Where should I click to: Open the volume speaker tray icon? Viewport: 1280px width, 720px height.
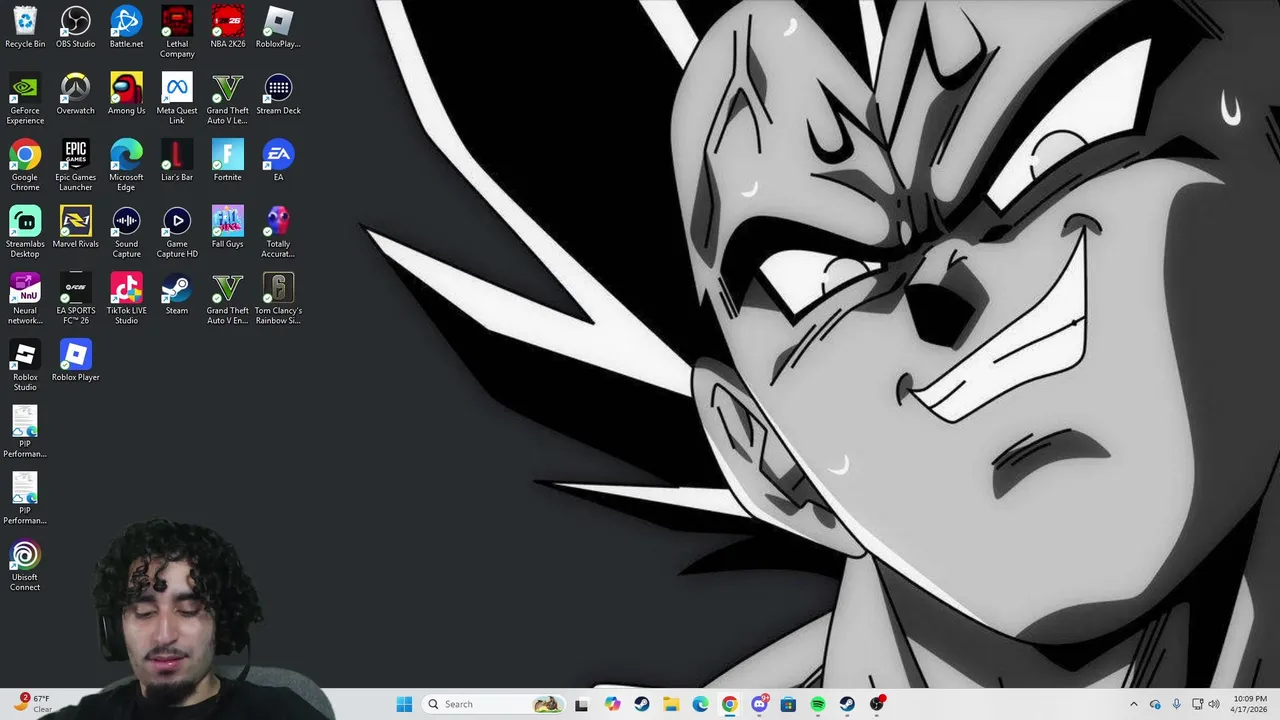[1214, 704]
